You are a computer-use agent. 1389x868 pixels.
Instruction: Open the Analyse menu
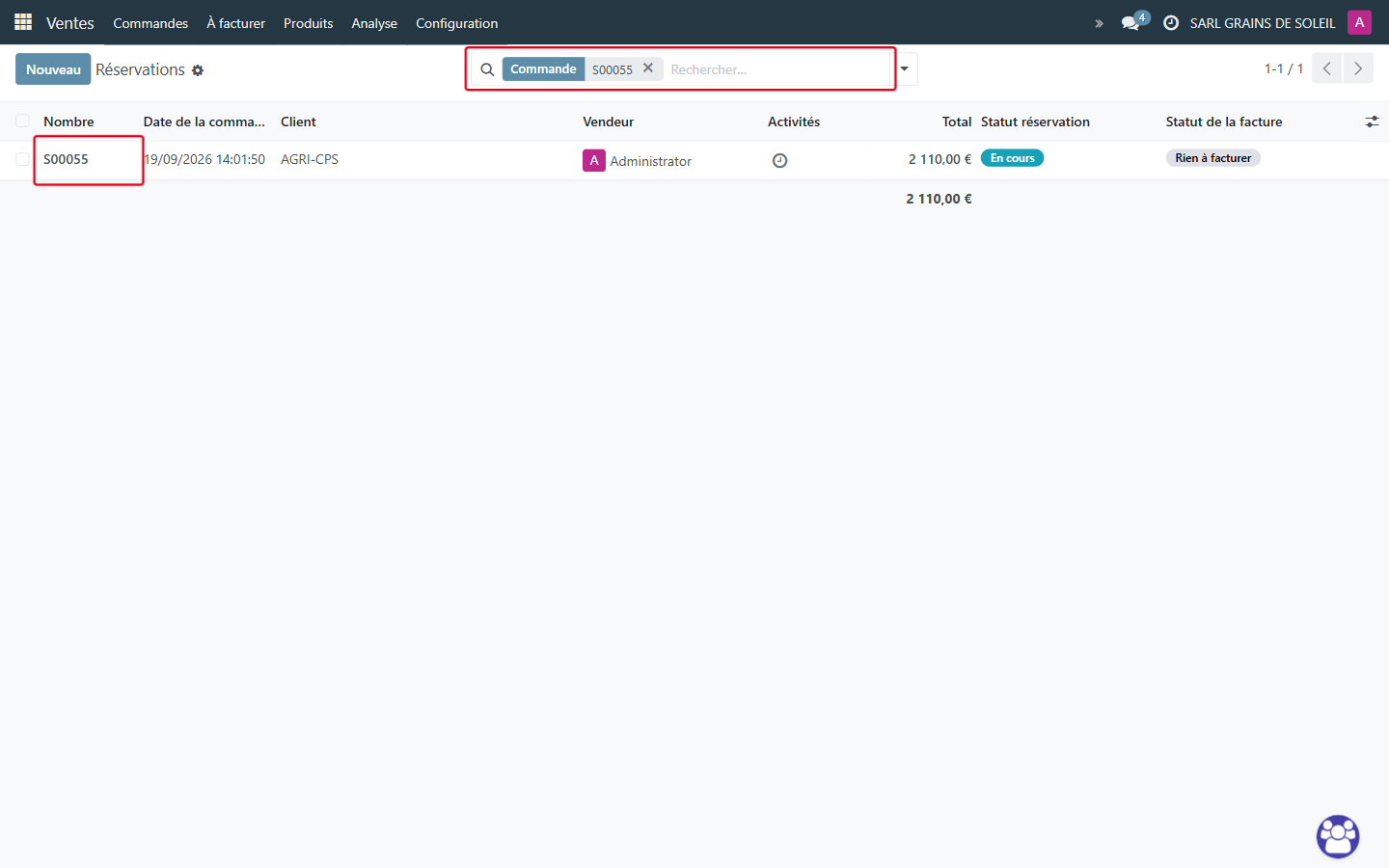[374, 23]
